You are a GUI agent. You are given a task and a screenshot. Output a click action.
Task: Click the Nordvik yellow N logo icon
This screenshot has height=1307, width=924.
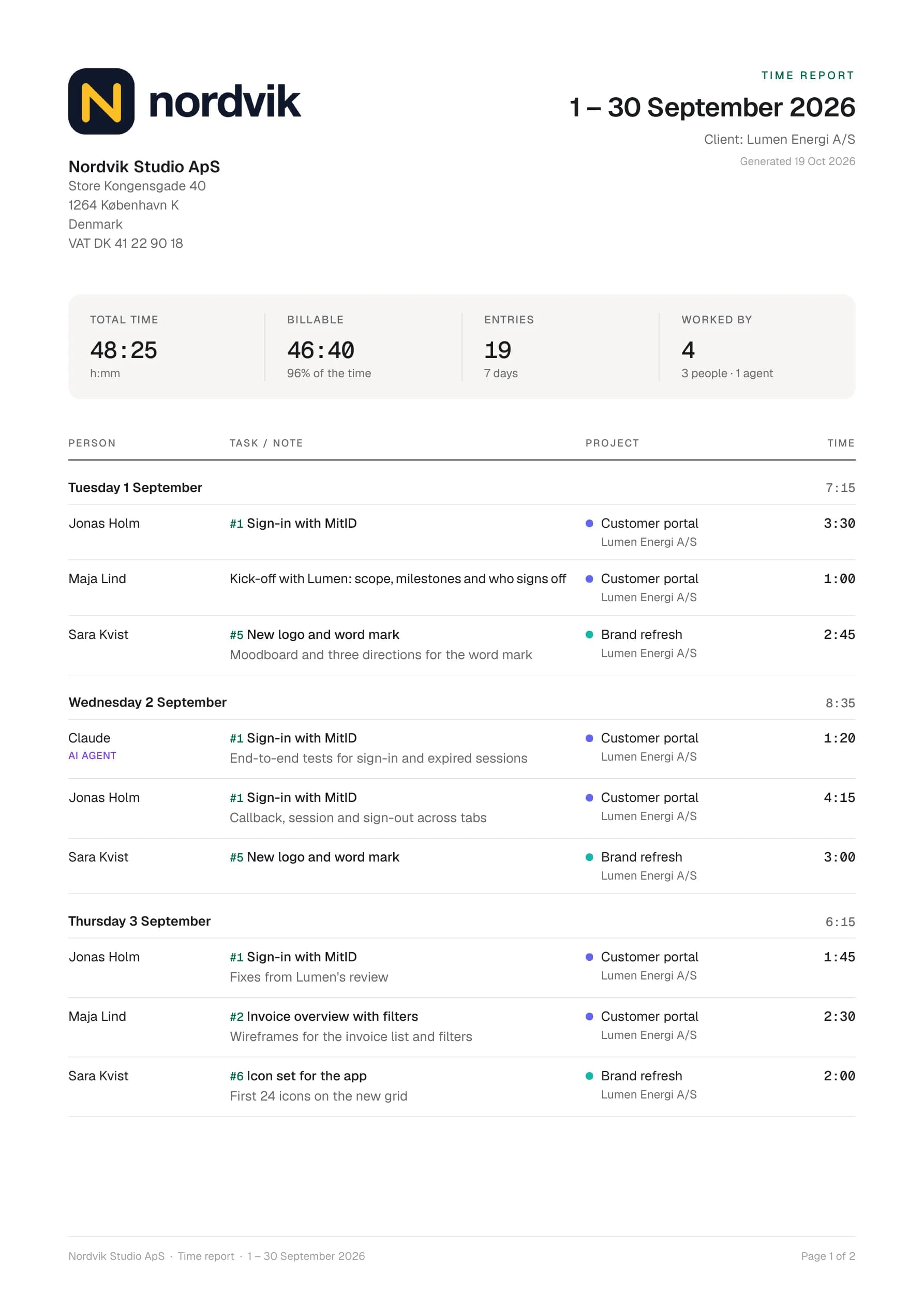coord(101,101)
